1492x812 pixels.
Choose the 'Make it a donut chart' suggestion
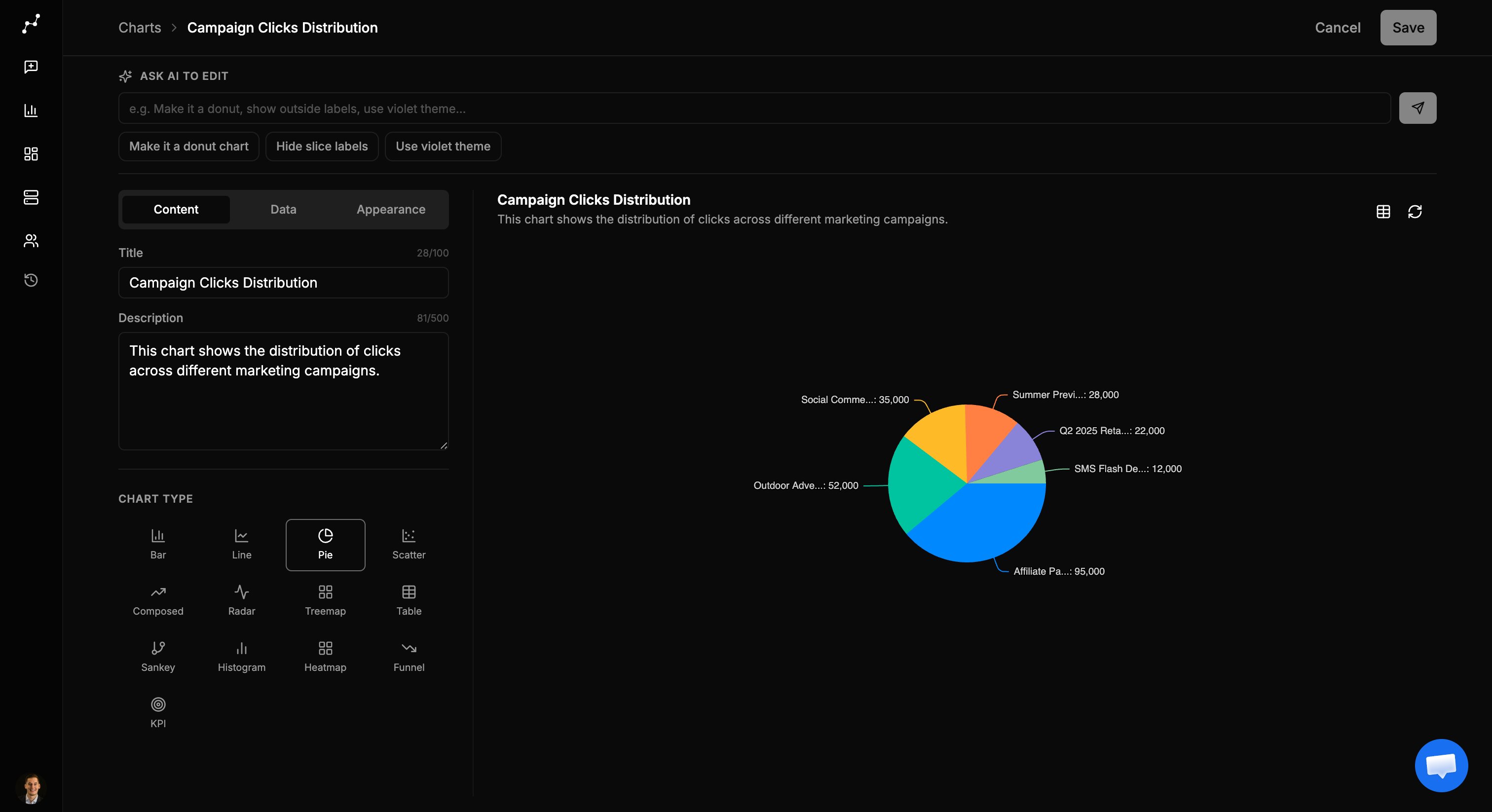click(x=189, y=146)
